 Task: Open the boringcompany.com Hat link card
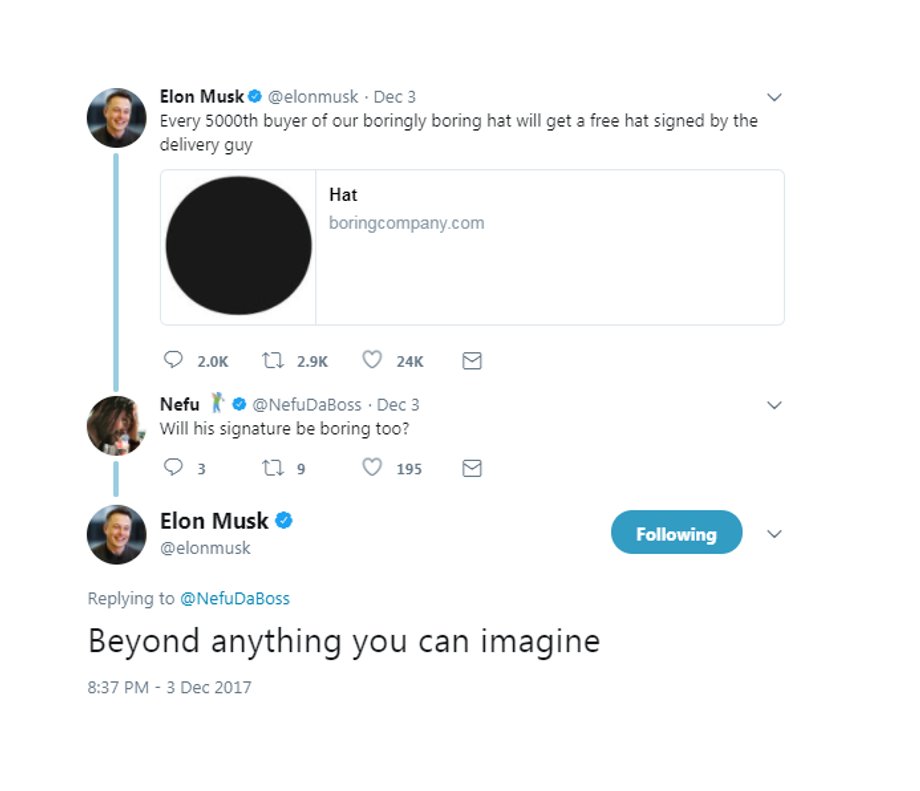pos(472,247)
